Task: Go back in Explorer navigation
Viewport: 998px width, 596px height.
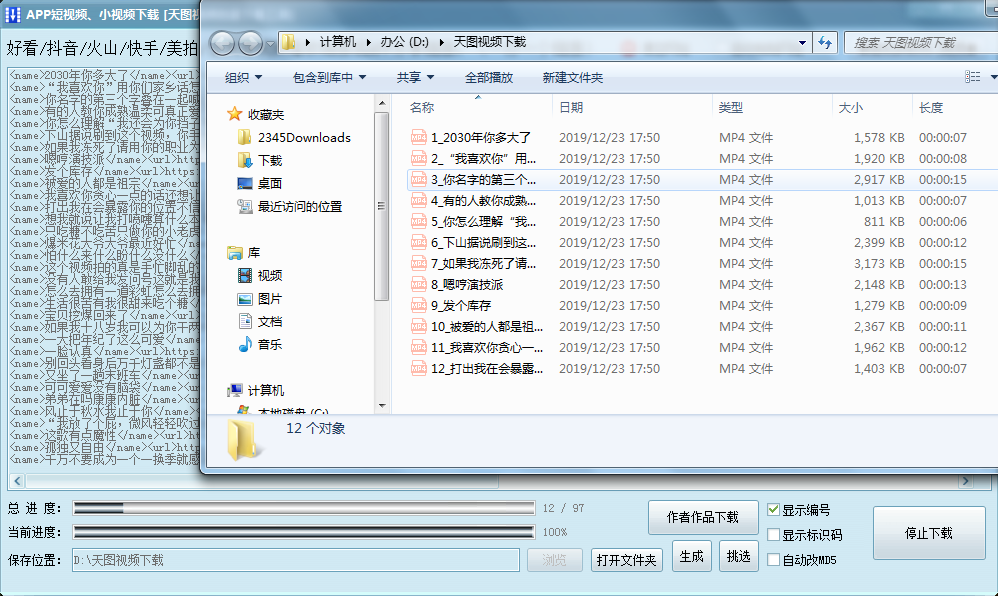Action: [222, 43]
